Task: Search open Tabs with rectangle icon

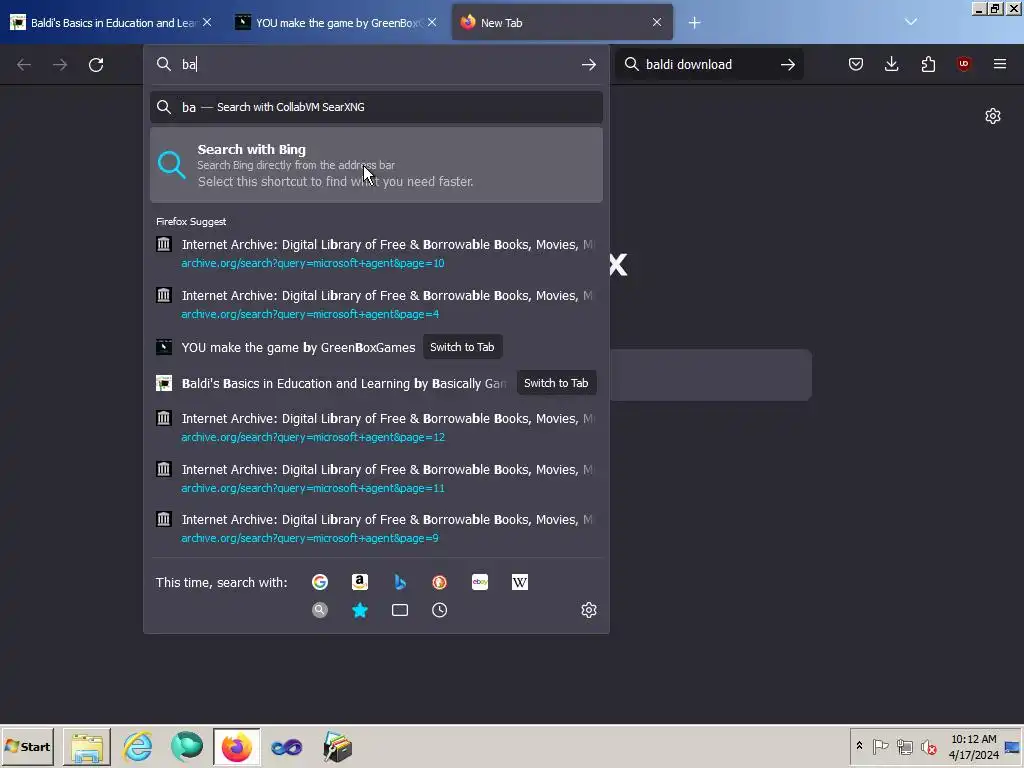Action: pyautogui.click(x=400, y=610)
